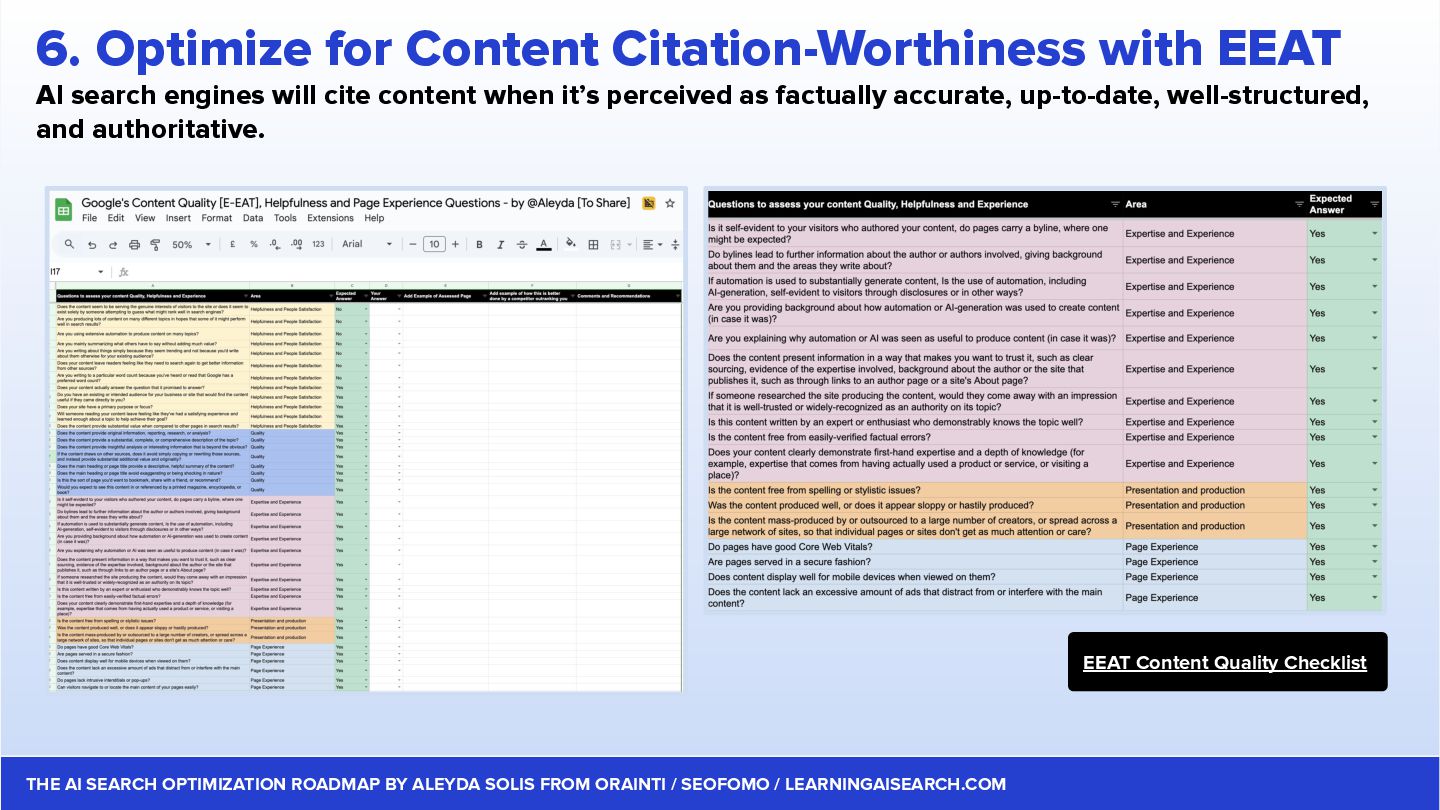Open the fill color paint bucket

pyautogui.click(x=571, y=244)
